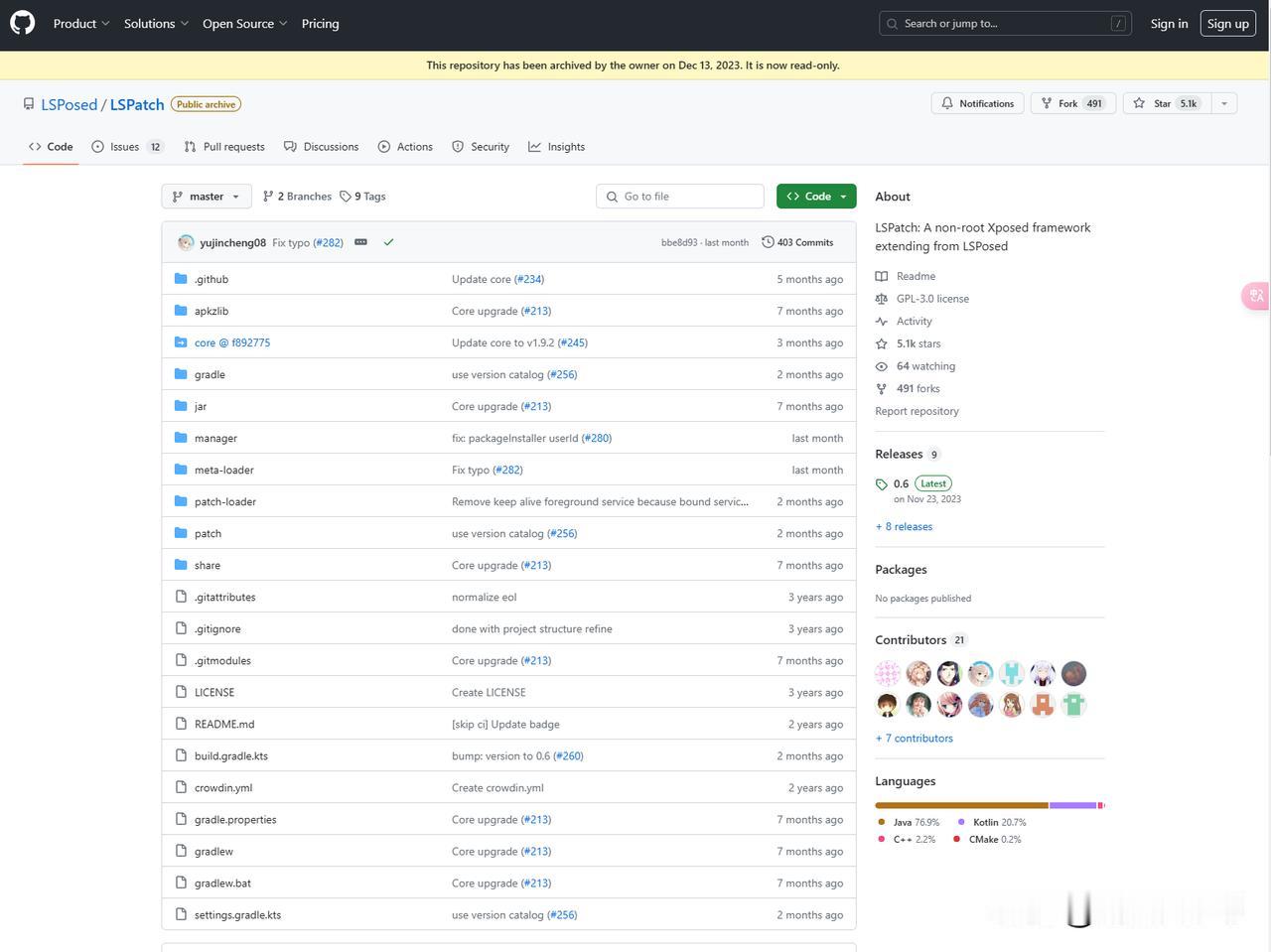This screenshot has height=952, width=1271.
Task: Open commit hash bbe8d93
Action: 679,242
